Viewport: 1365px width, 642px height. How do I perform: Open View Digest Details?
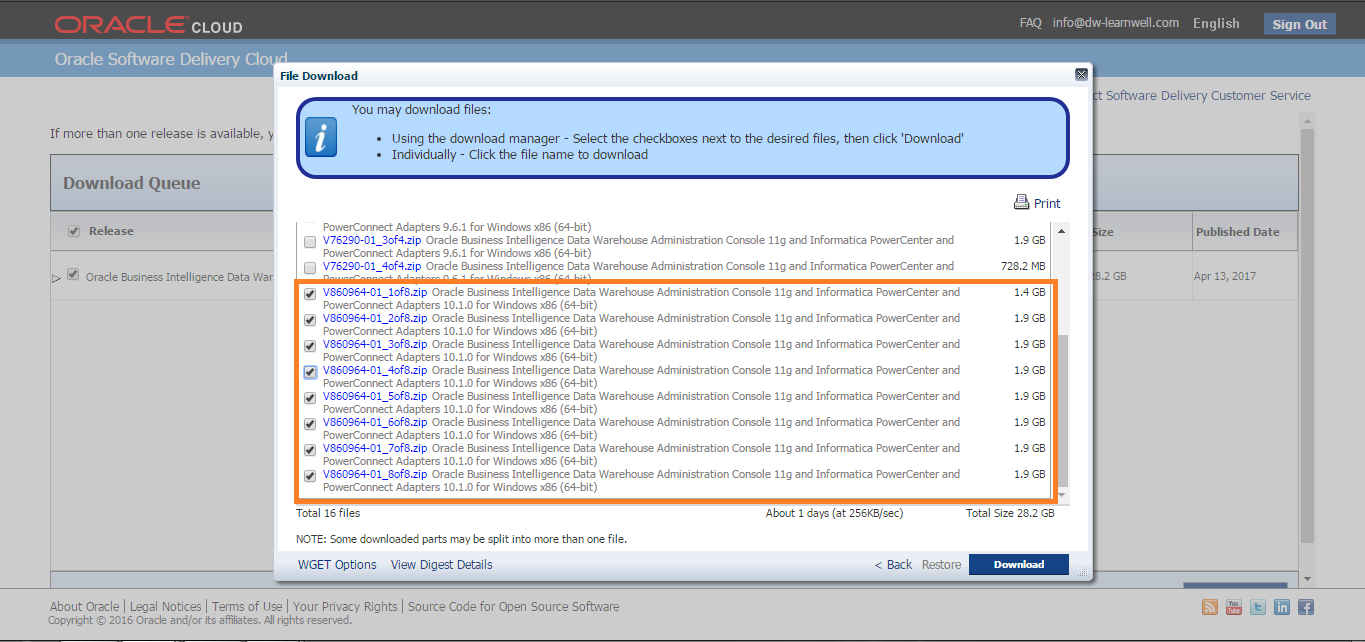(442, 565)
